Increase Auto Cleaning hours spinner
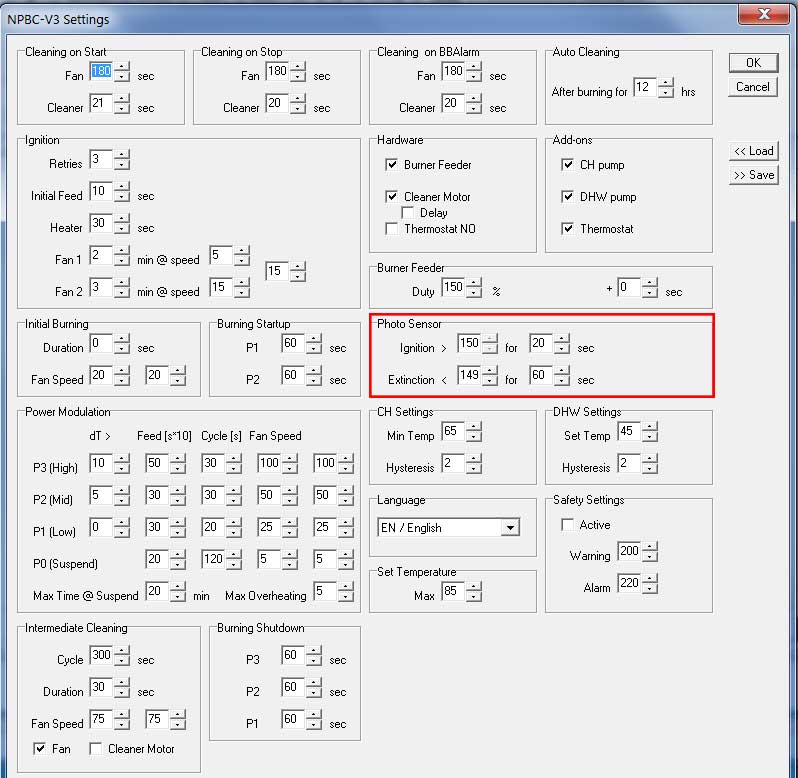Screen dimensions: 798x778 click(666, 83)
